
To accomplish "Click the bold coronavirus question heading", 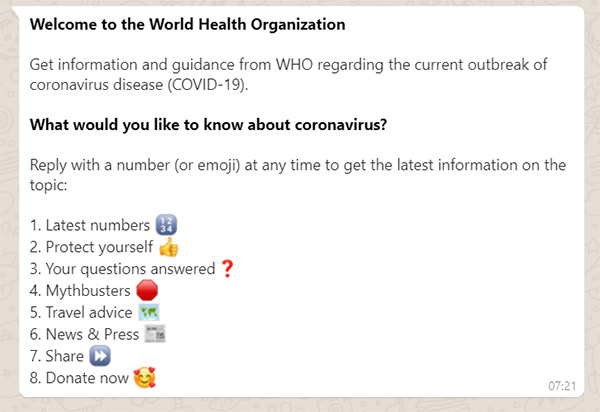I will coord(209,125).
